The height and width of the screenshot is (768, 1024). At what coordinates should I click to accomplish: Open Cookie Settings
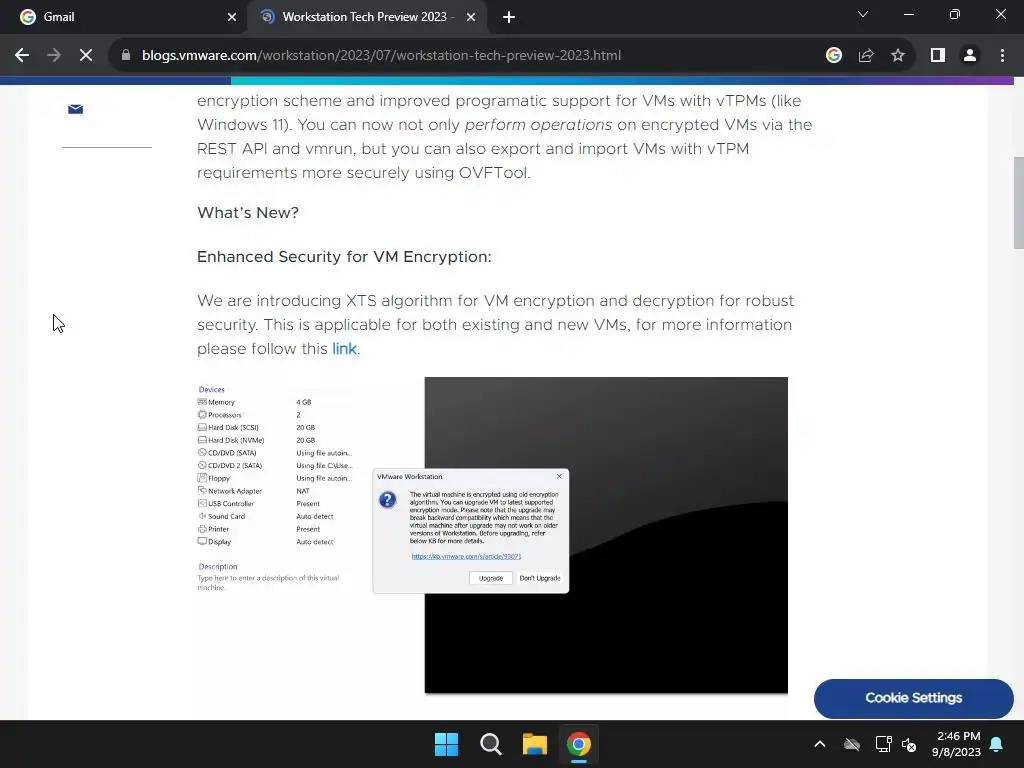[x=914, y=698]
